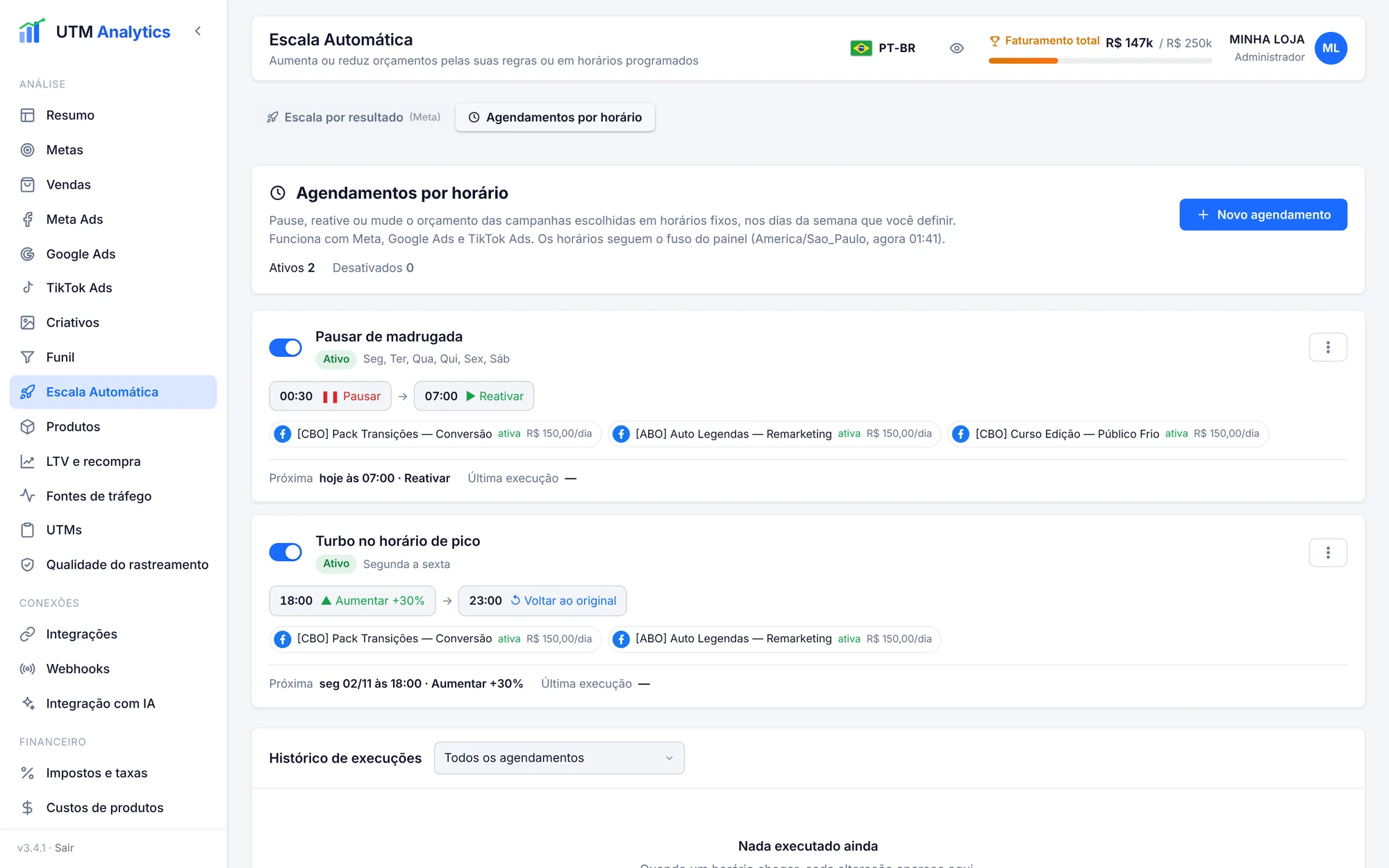Screen dimensions: 1389x868
Task: Open the Escala Automática sidebar item
Action: pyautogui.click(x=113, y=392)
